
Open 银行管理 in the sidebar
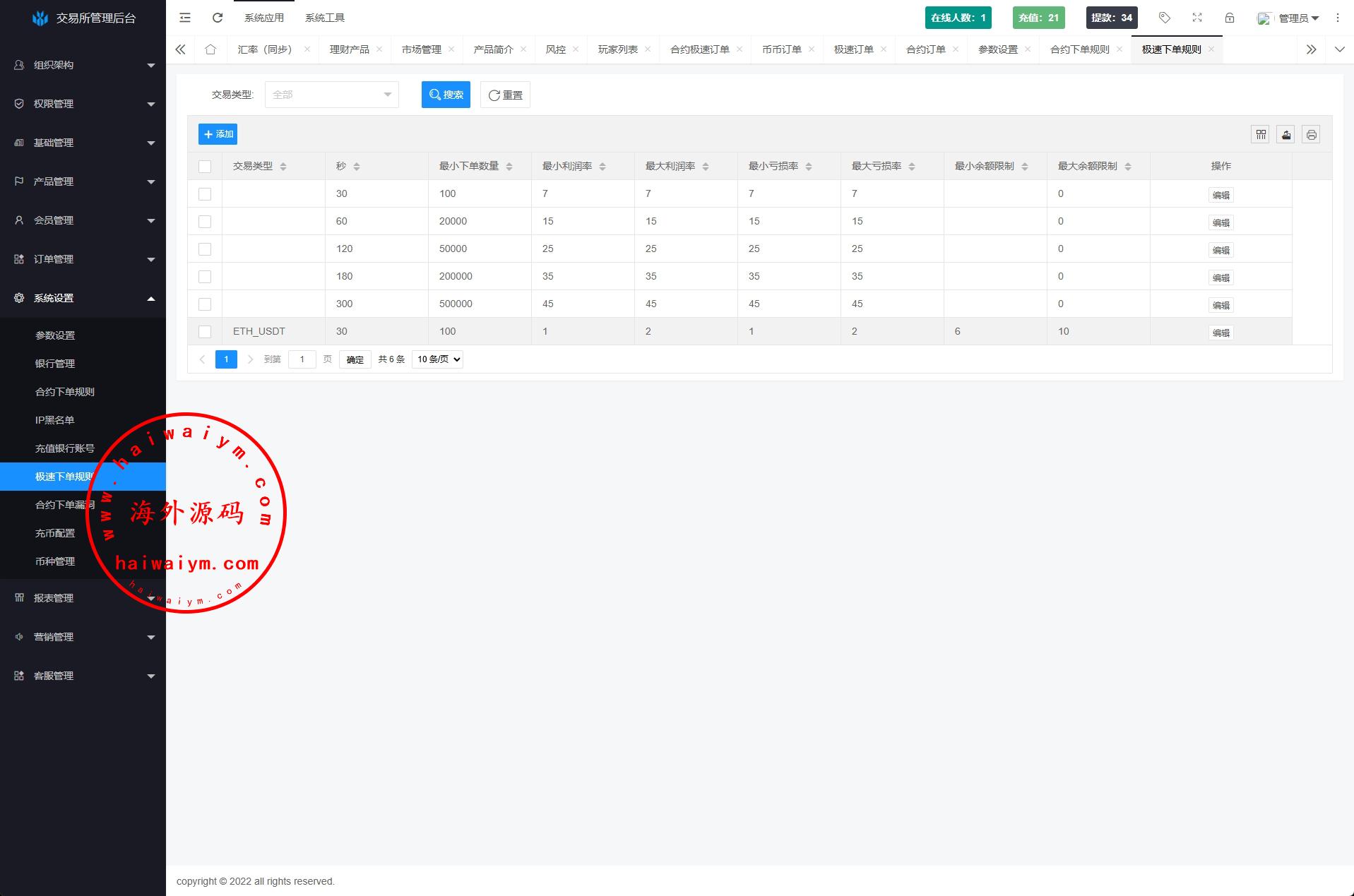point(55,364)
